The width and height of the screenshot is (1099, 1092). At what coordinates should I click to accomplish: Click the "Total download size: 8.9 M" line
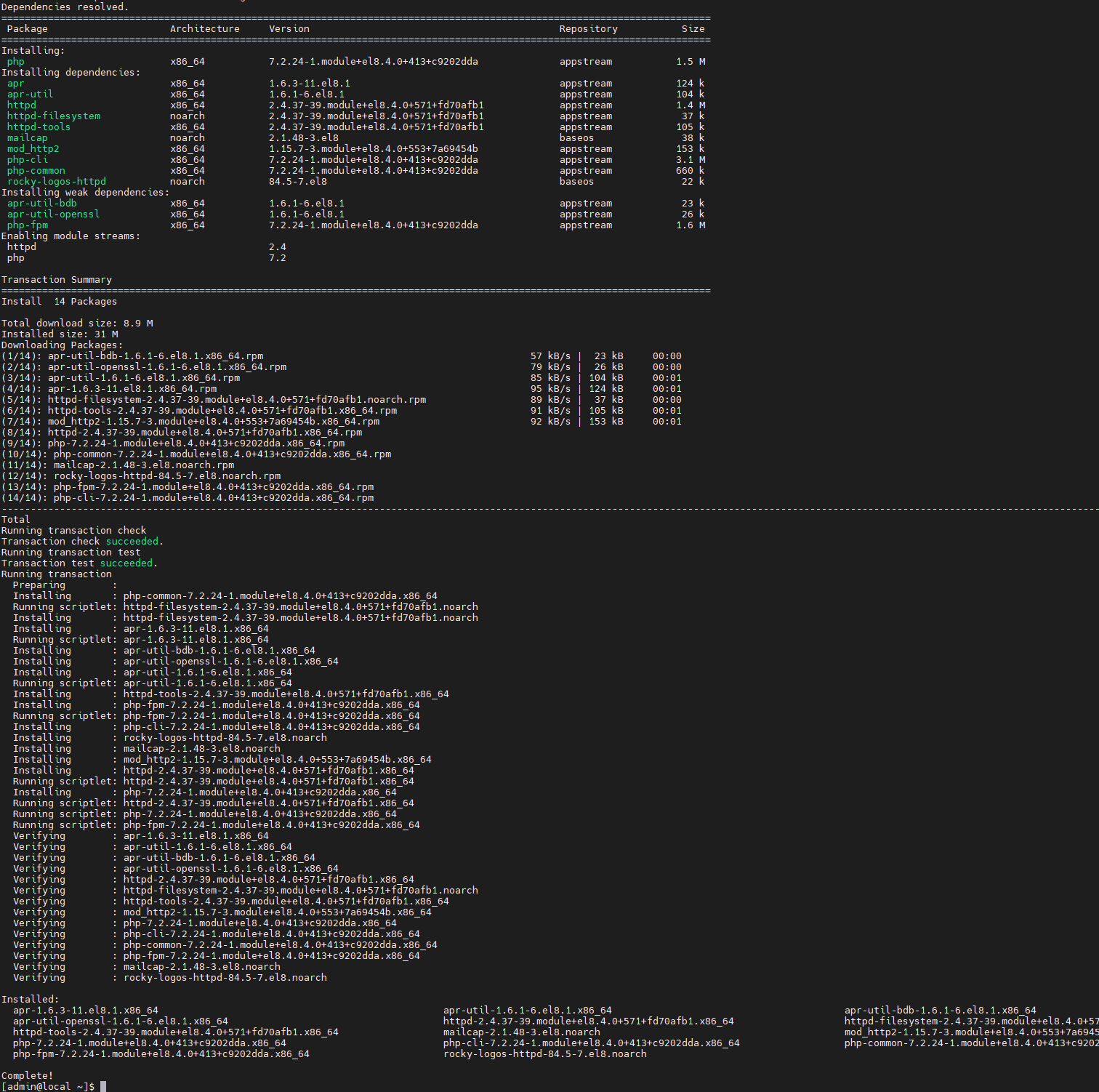[x=77, y=324]
